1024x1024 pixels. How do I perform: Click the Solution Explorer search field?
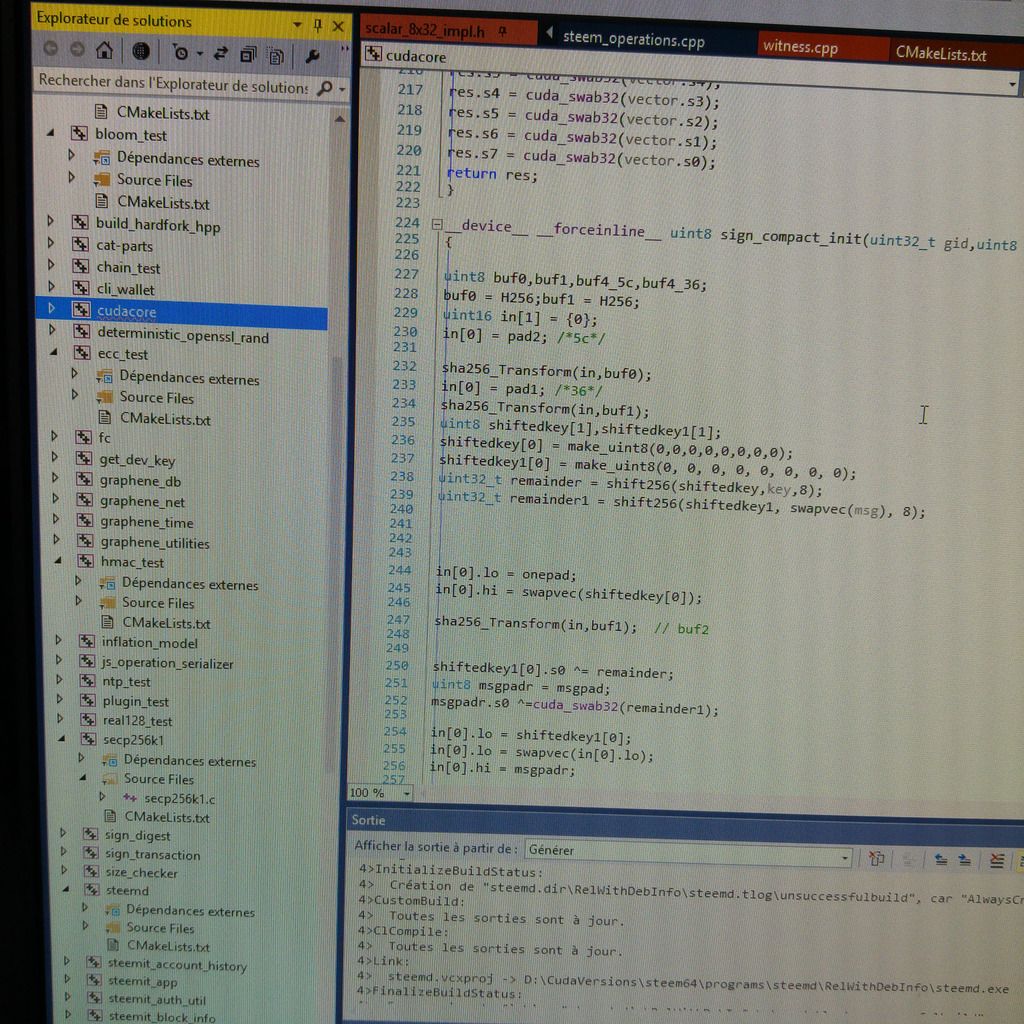(170, 87)
